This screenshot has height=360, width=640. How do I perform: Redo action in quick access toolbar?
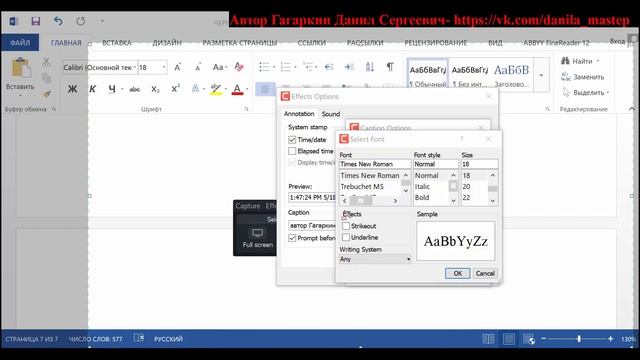pos(81,21)
